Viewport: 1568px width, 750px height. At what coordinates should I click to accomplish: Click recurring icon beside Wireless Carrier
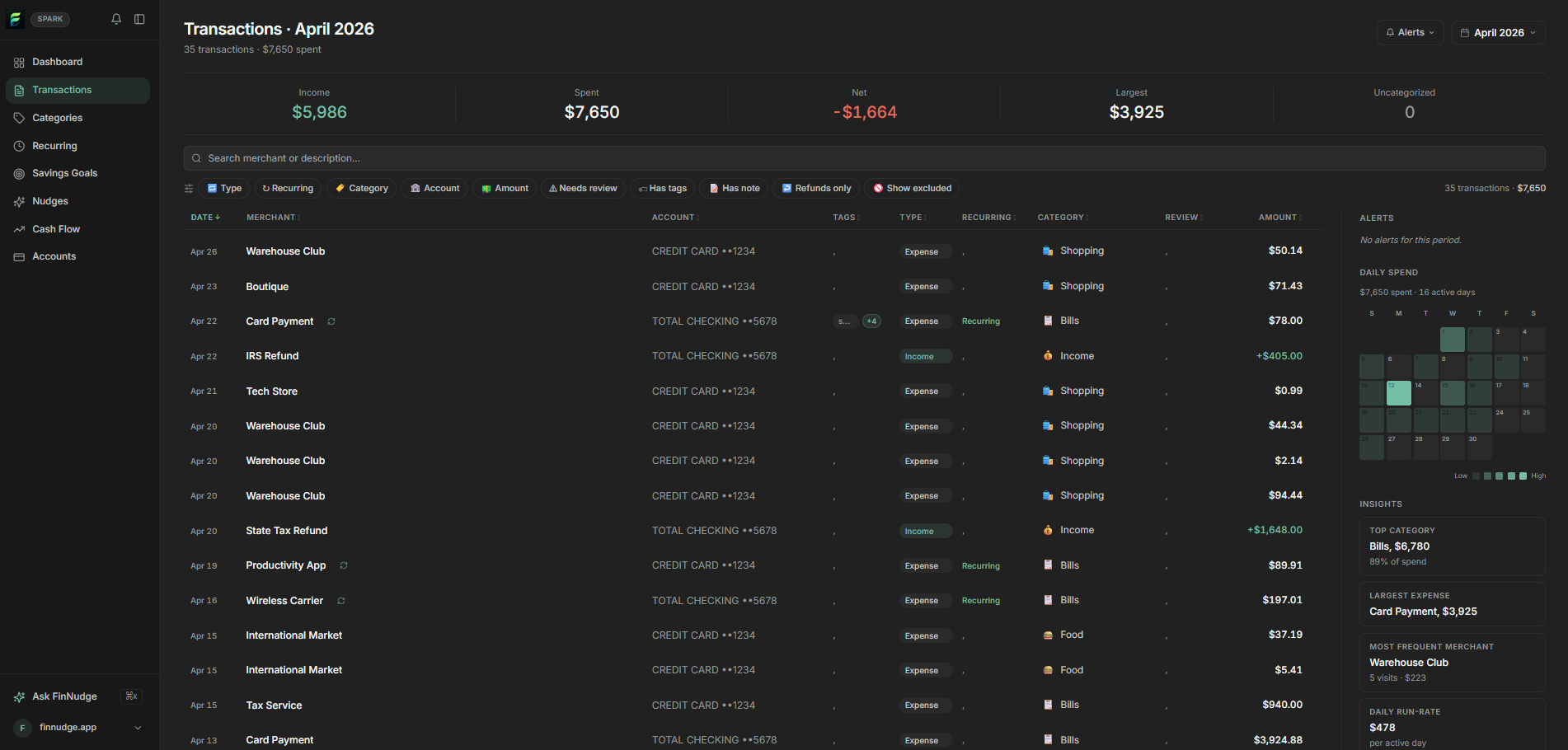pyautogui.click(x=341, y=601)
